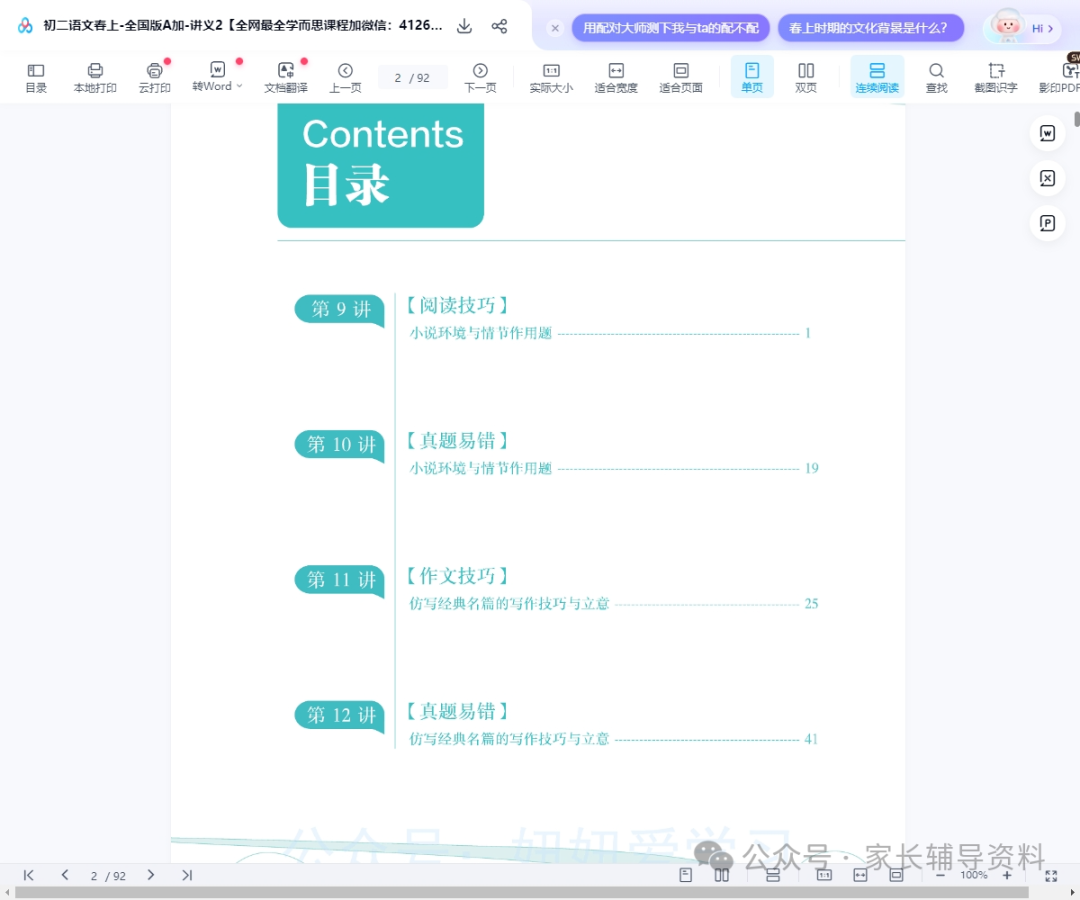1080x900 pixels.
Task: Click the 第 10 讲 chapter badge
Action: pyautogui.click(x=340, y=445)
